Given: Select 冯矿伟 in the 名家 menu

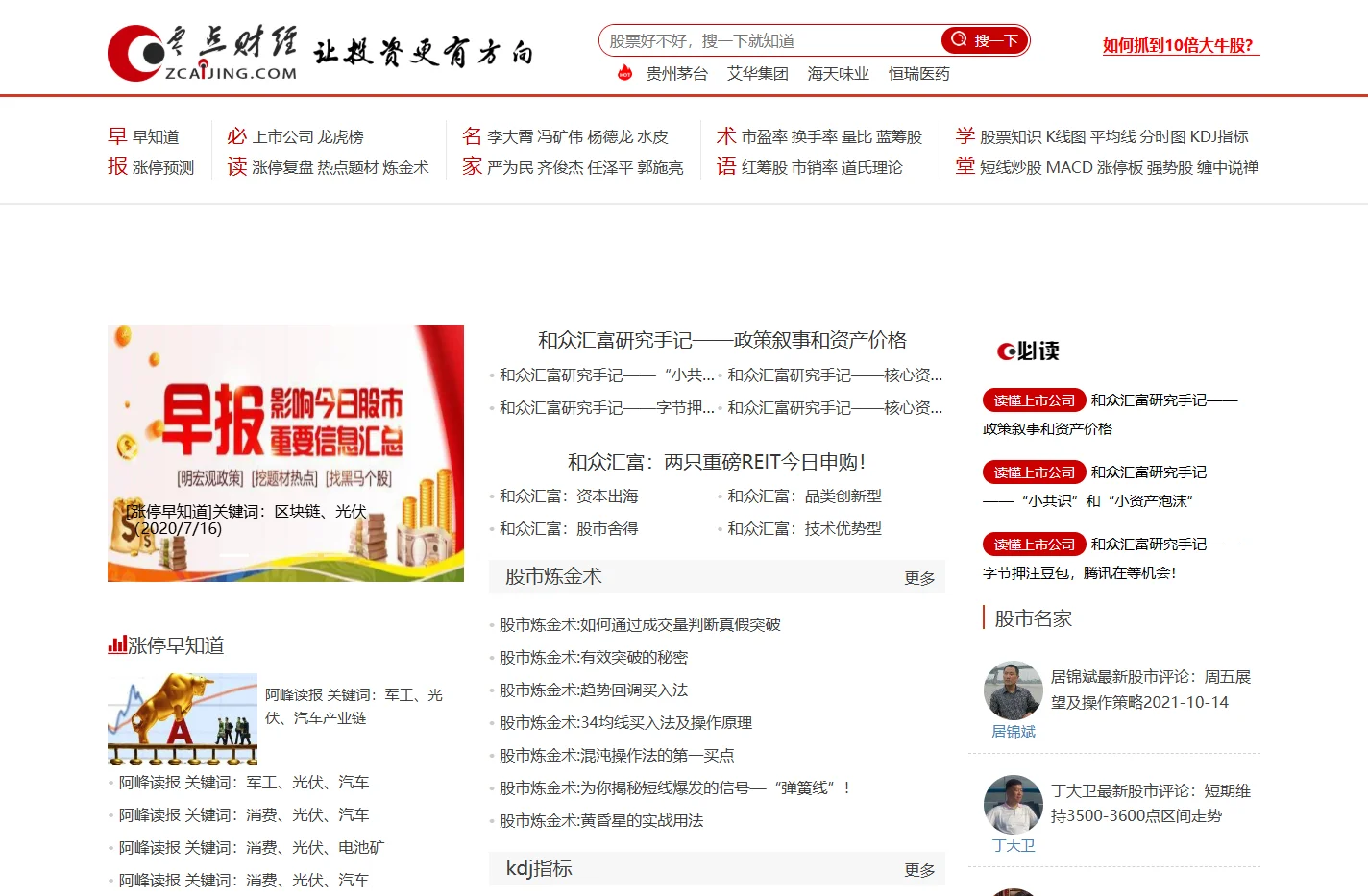Looking at the screenshot, I should tap(560, 137).
